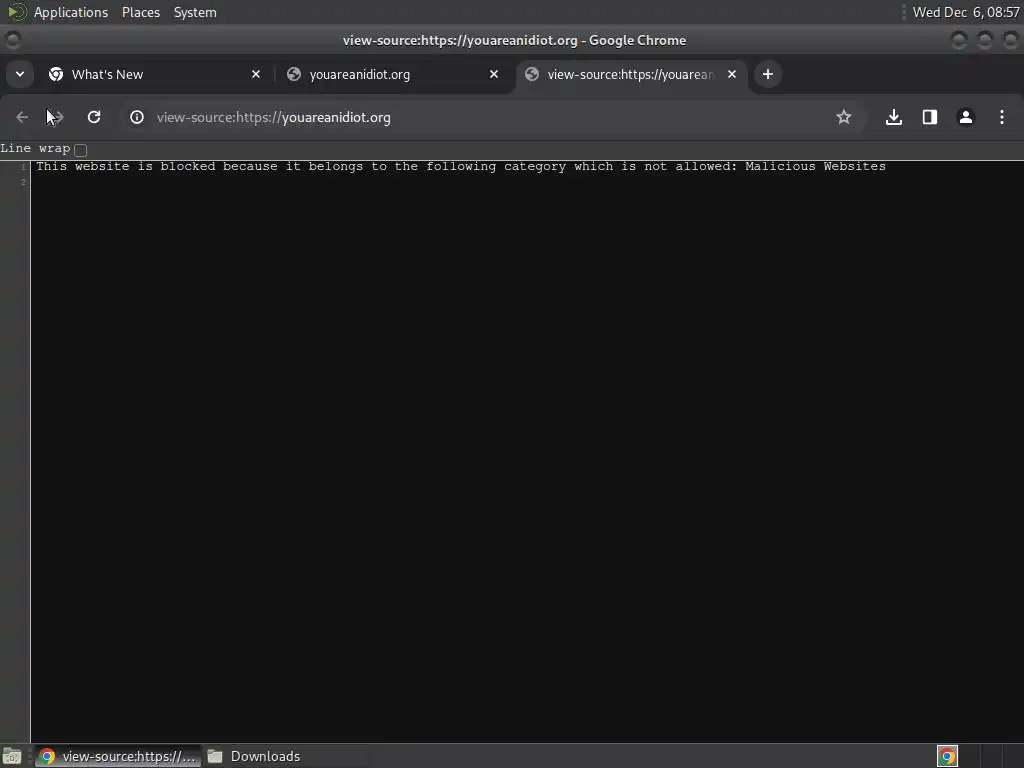The height and width of the screenshot is (768, 1024).
Task: Open the Places menu
Action: pyautogui.click(x=141, y=12)
